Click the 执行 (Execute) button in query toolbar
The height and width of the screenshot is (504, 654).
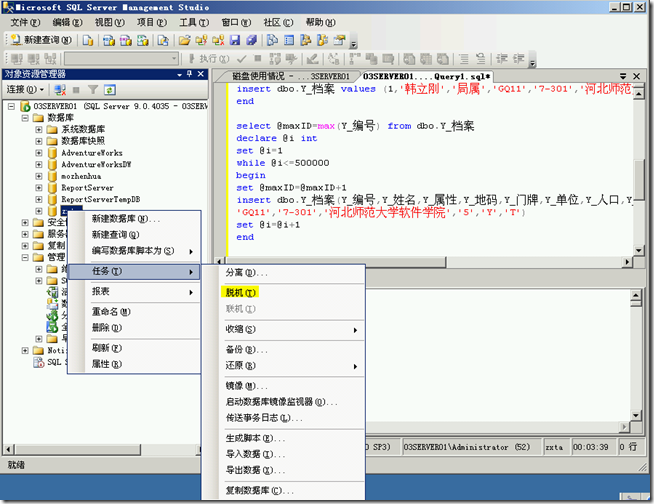[209, 59]
